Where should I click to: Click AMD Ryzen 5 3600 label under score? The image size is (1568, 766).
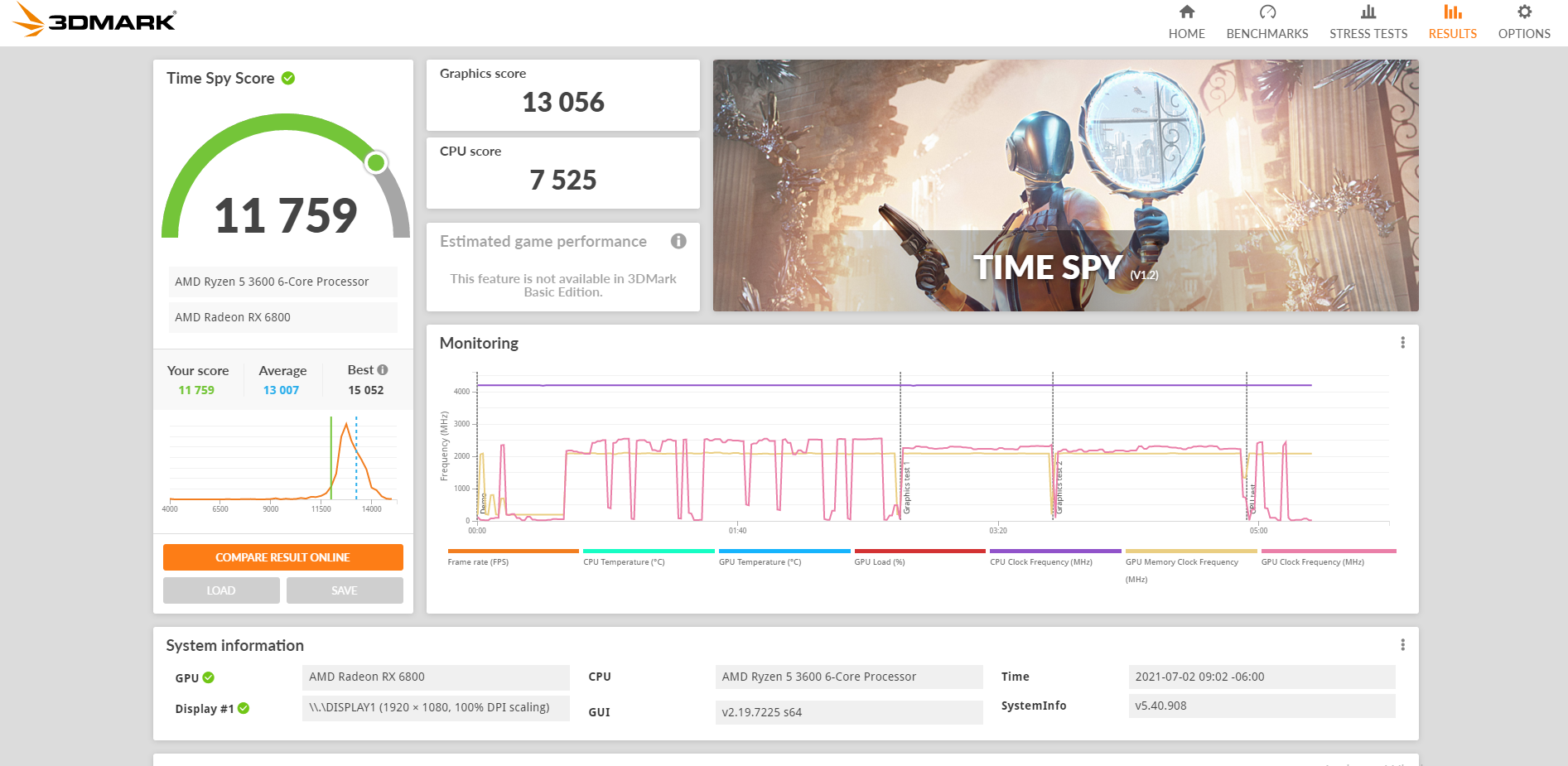tap(283, 282)
